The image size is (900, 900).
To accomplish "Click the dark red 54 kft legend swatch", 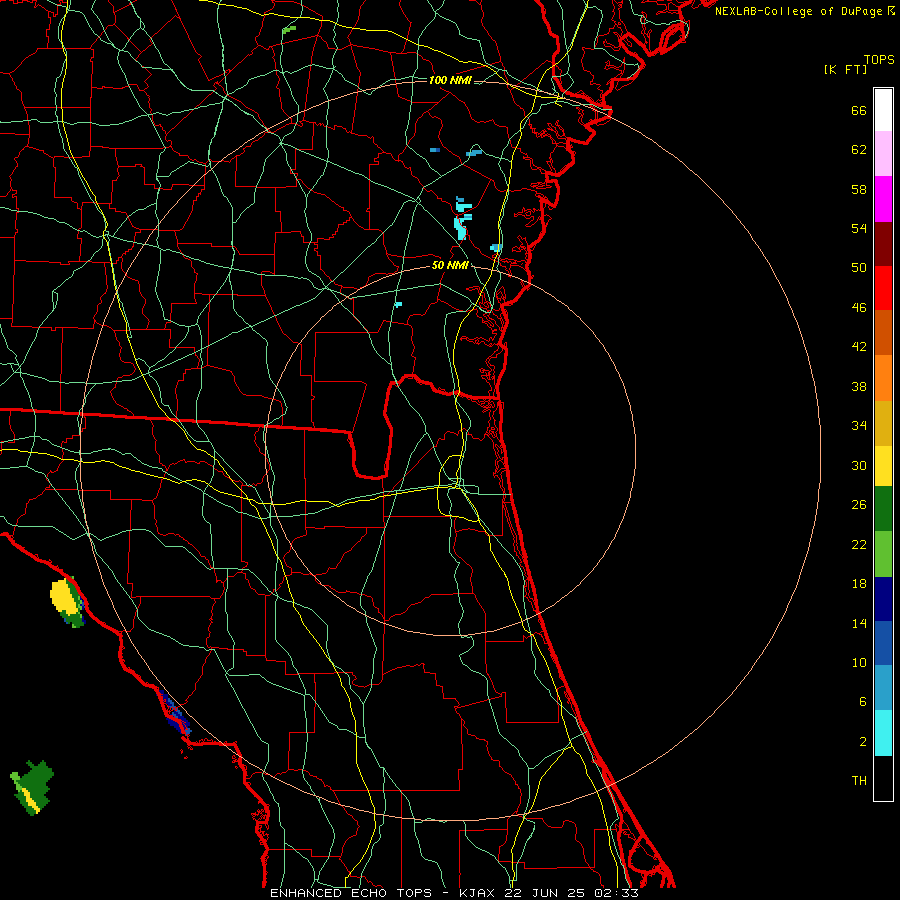I will 883,244.
